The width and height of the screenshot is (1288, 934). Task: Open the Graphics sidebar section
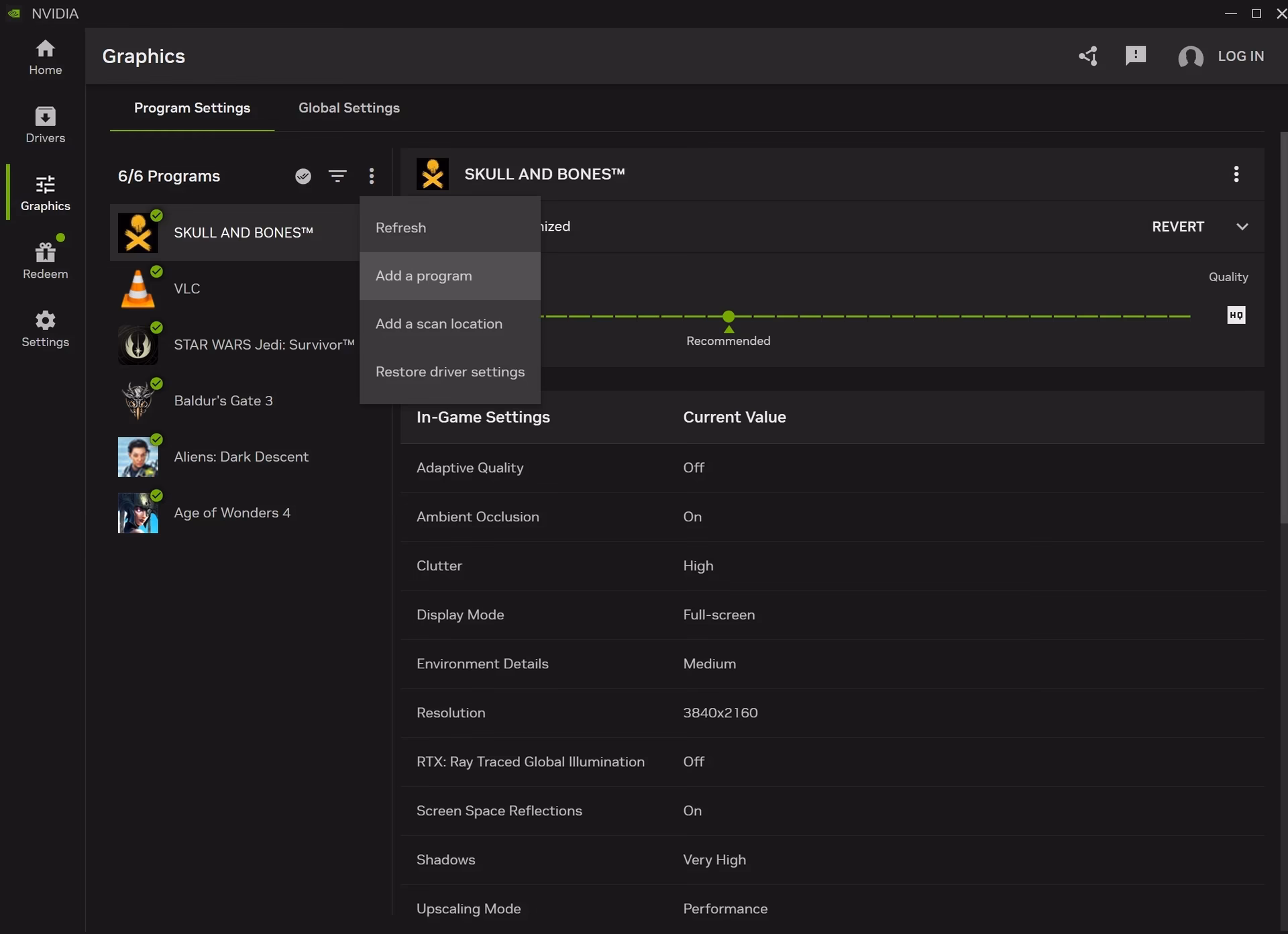coord(45,193)
